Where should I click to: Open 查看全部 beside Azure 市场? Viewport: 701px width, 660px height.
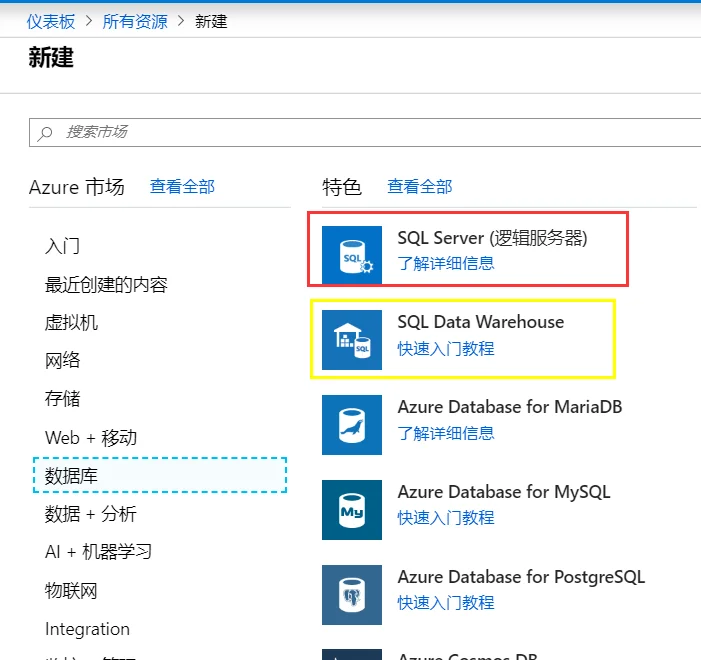point(182,186)
